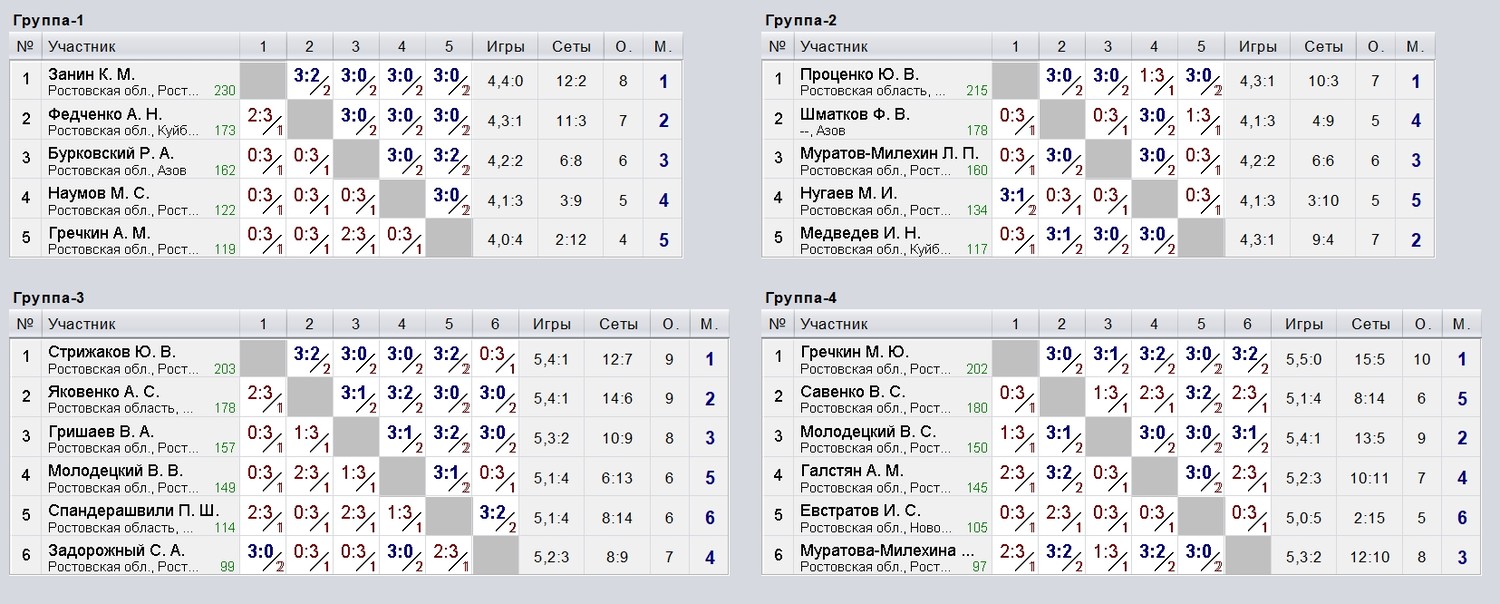Click Задорожный's 3:0 score against Стрижаков
Screen dimensions: 1500x604
[x=264, y=556]
